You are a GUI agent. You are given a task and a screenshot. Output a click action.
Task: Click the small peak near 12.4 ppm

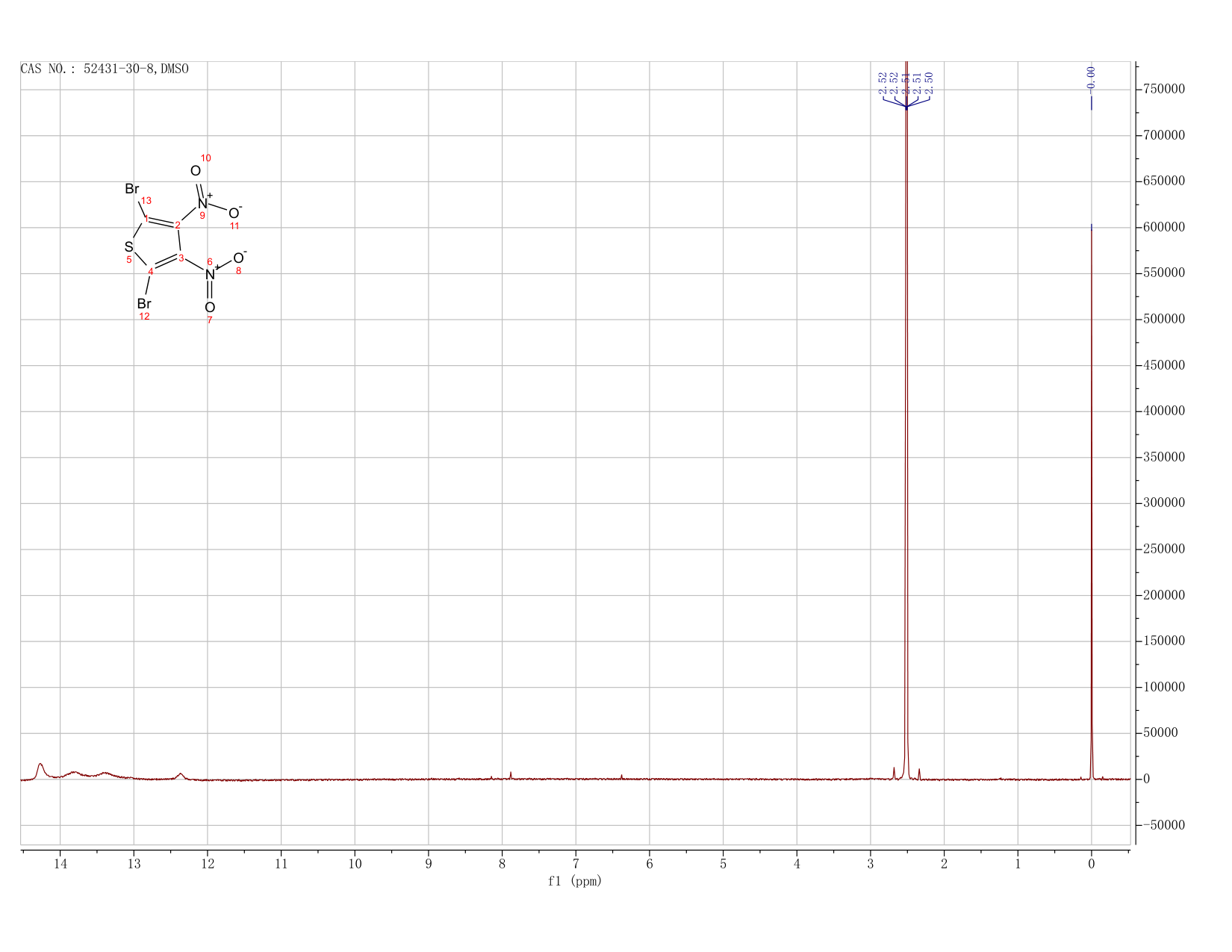coord(180,776)
